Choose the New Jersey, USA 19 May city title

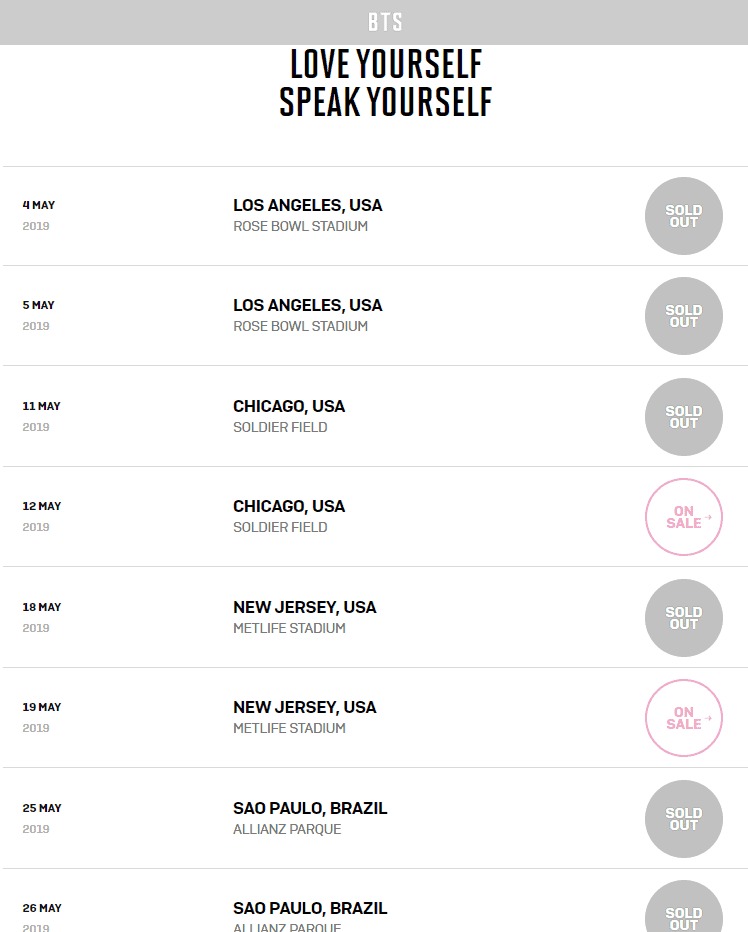point(305,707)
